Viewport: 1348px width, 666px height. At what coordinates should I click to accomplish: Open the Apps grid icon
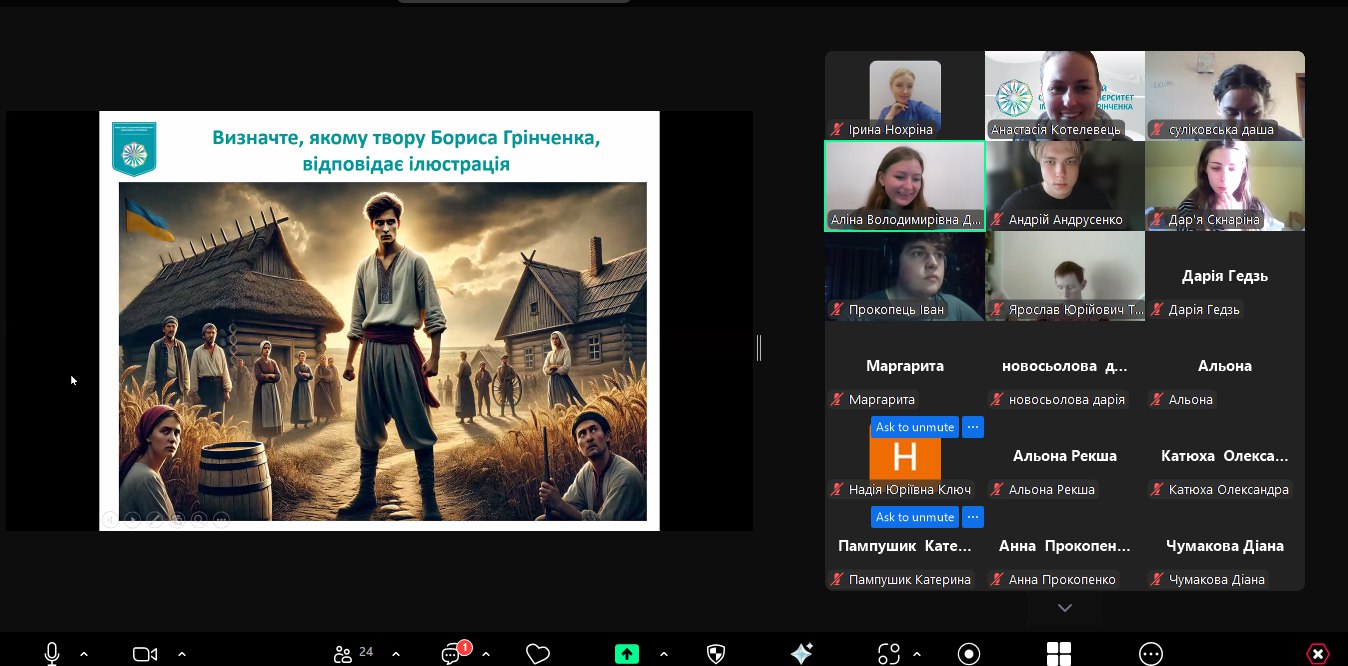point(1059,654)
